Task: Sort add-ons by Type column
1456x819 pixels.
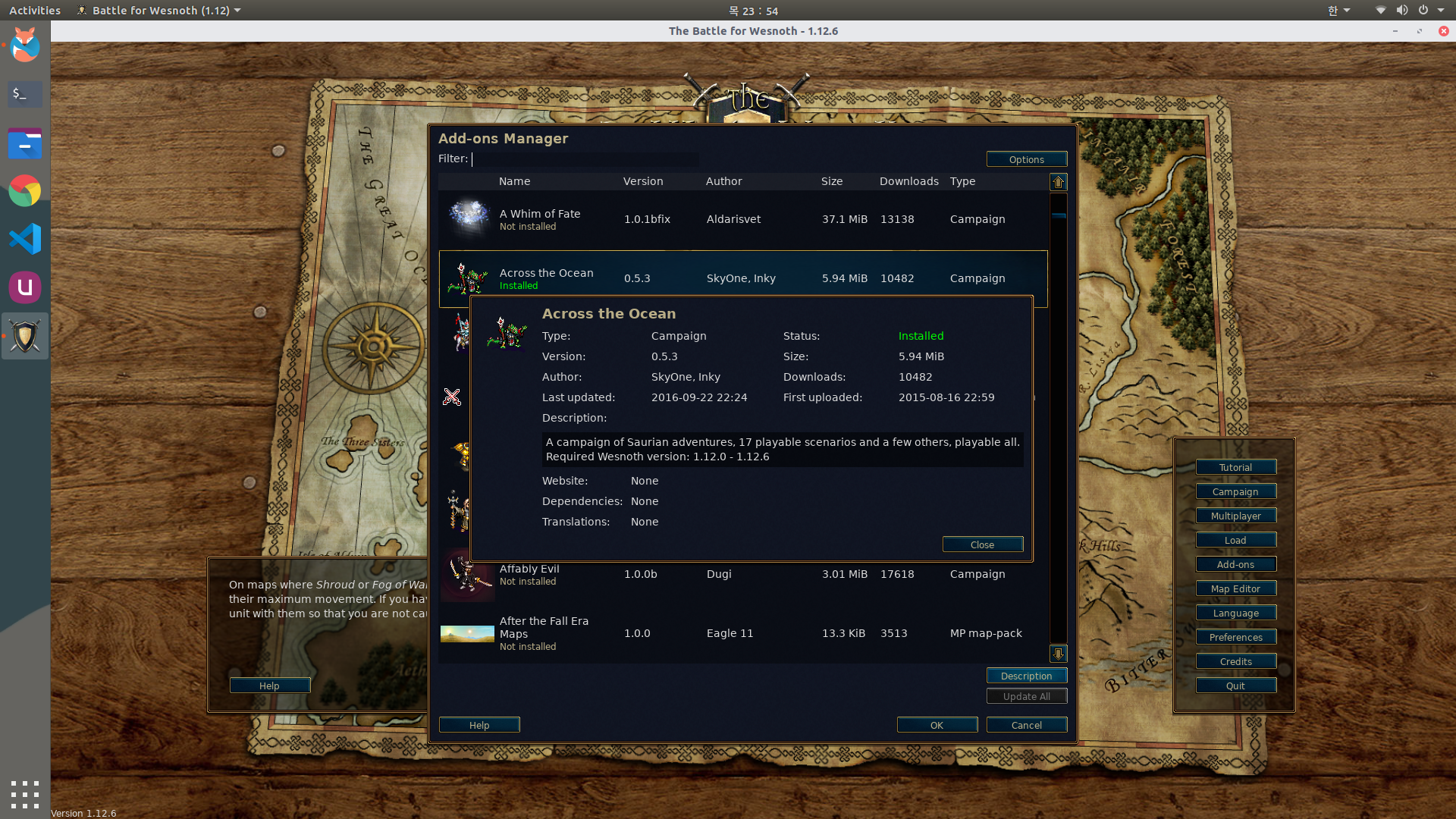Action: click(962, 181)
